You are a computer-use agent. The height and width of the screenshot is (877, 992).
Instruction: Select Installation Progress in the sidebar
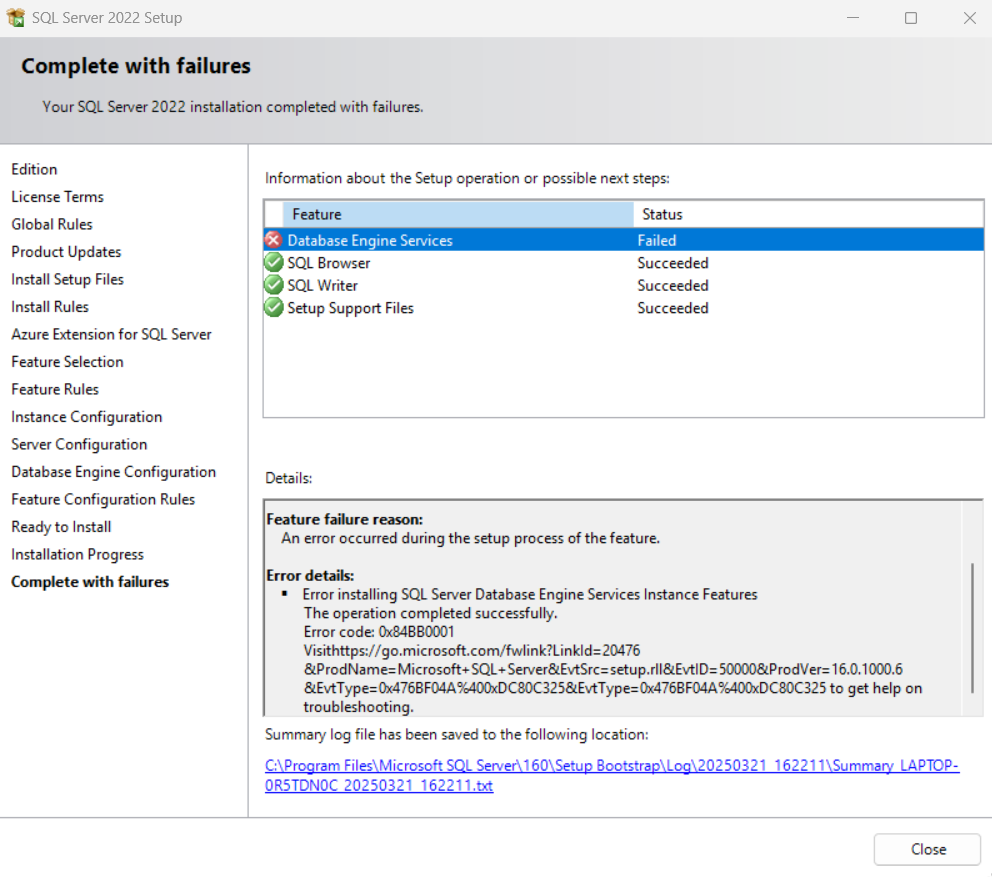pos(77,554)
